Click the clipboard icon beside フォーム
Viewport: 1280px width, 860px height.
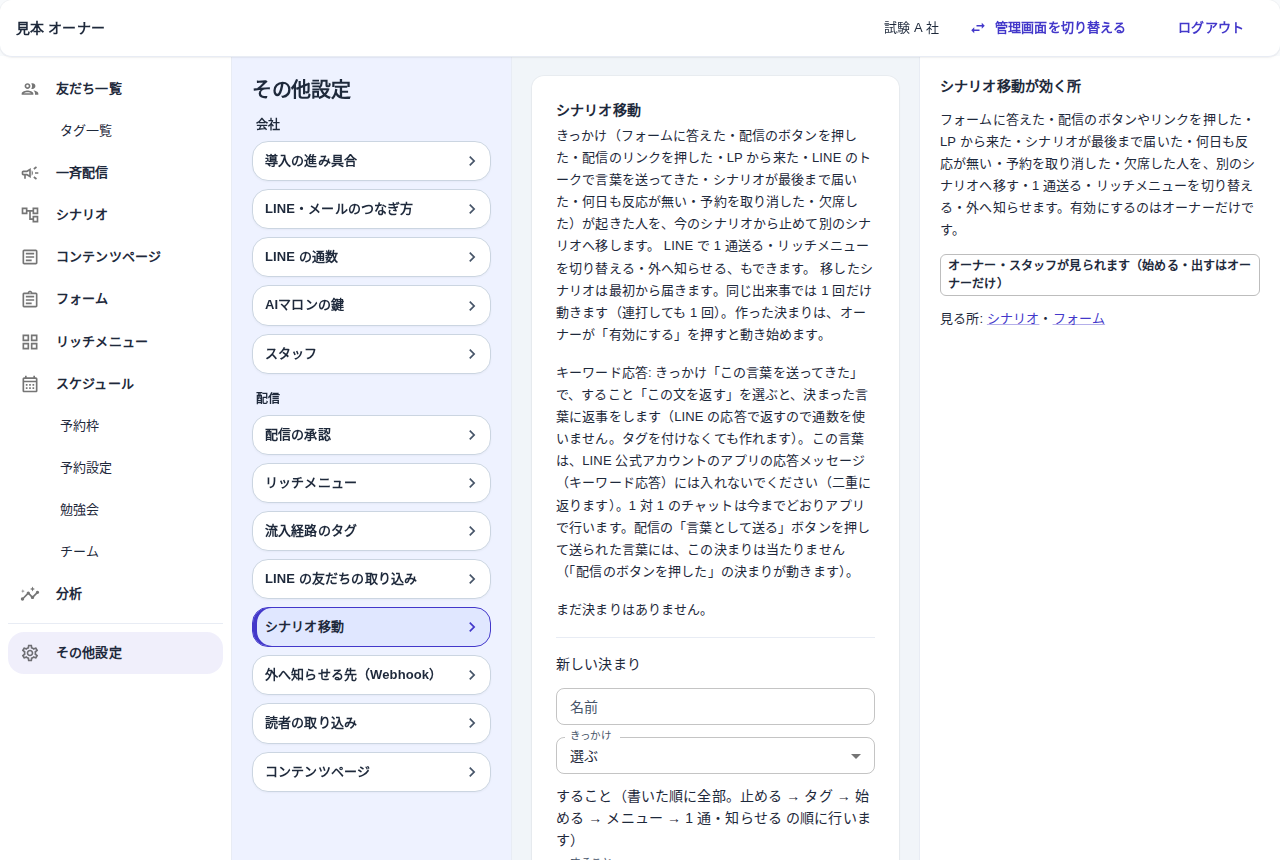click(x=30, y=299)
